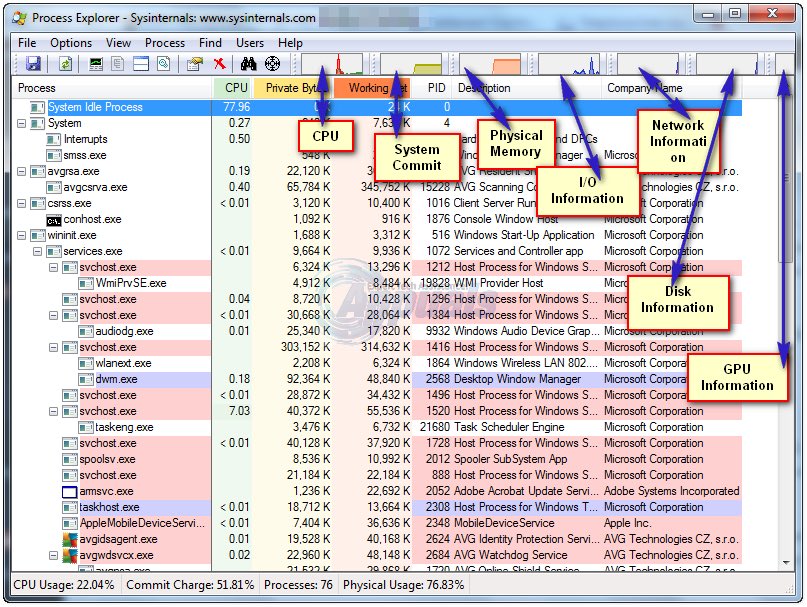This screenshot has width=807, height=607.
Task: Click the CPU usage mini graph in toolbar
Action: point(332,64)
